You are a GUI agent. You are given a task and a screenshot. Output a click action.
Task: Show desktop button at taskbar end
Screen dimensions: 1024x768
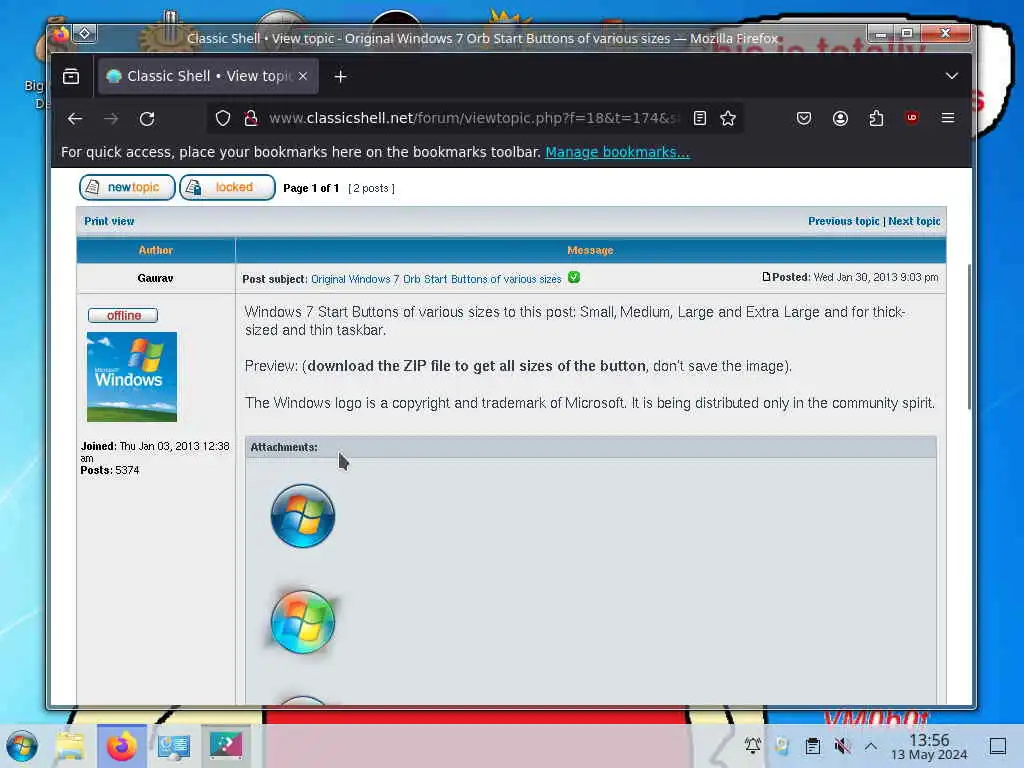click(998, 746)
